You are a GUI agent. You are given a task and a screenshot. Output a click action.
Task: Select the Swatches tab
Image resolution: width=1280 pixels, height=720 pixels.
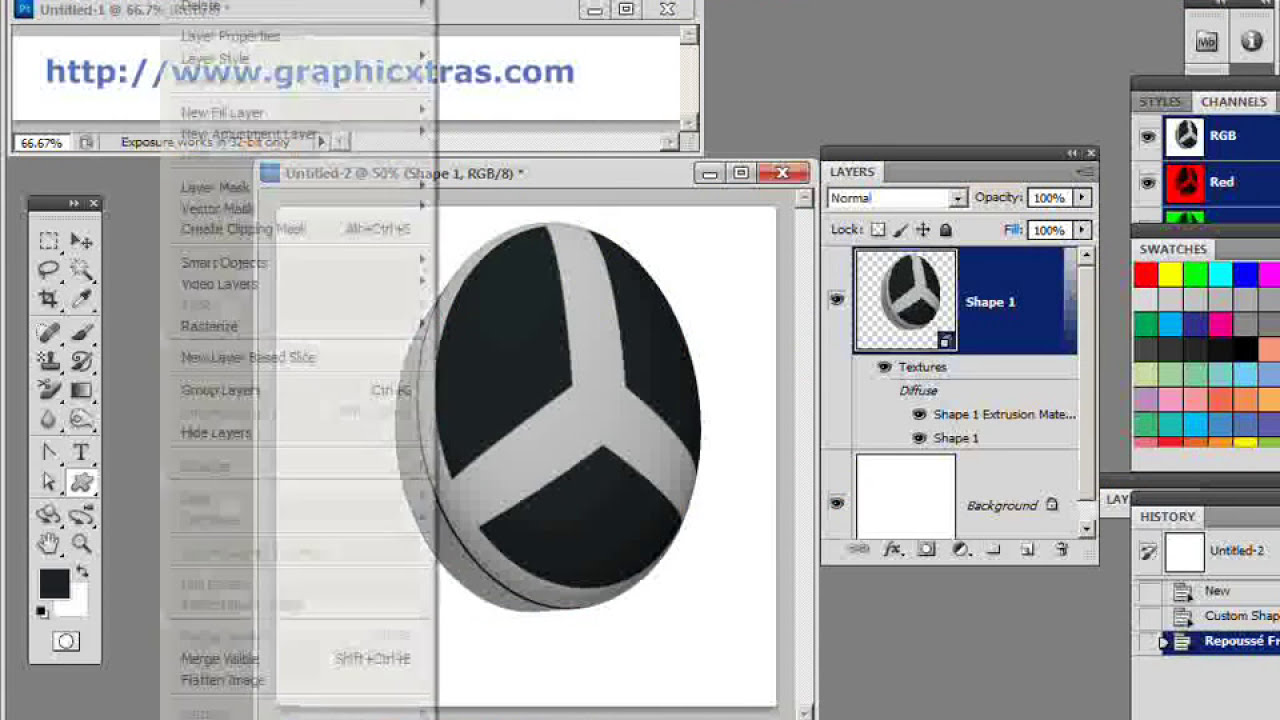pyautogui.click(x=1173, y=249)
